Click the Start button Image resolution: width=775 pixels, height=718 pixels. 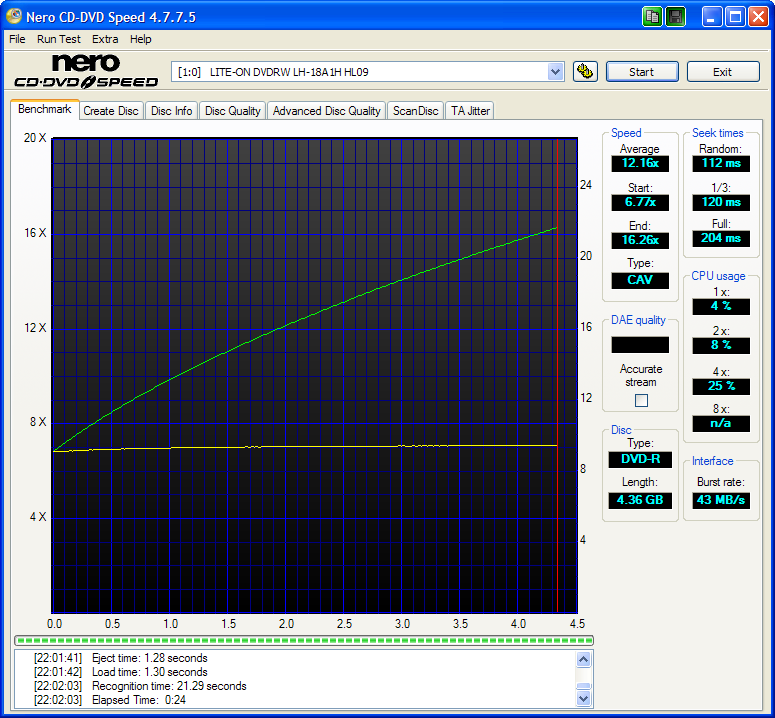(642, 72)
